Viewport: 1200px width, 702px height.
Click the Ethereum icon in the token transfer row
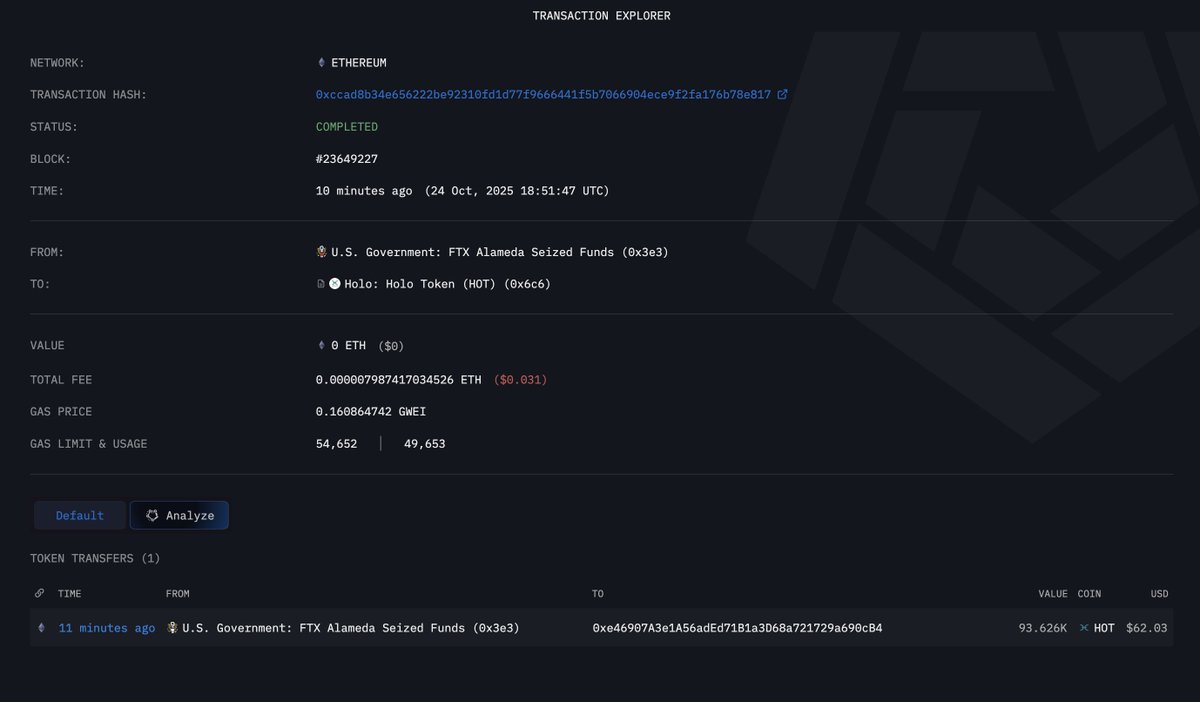[41, 628]
